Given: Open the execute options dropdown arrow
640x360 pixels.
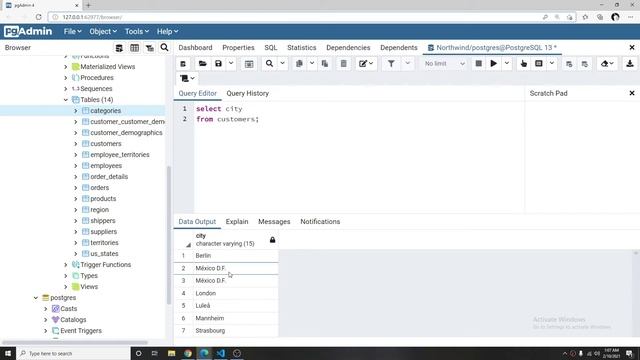Looking at the screenshot, I should coord(507,64).
